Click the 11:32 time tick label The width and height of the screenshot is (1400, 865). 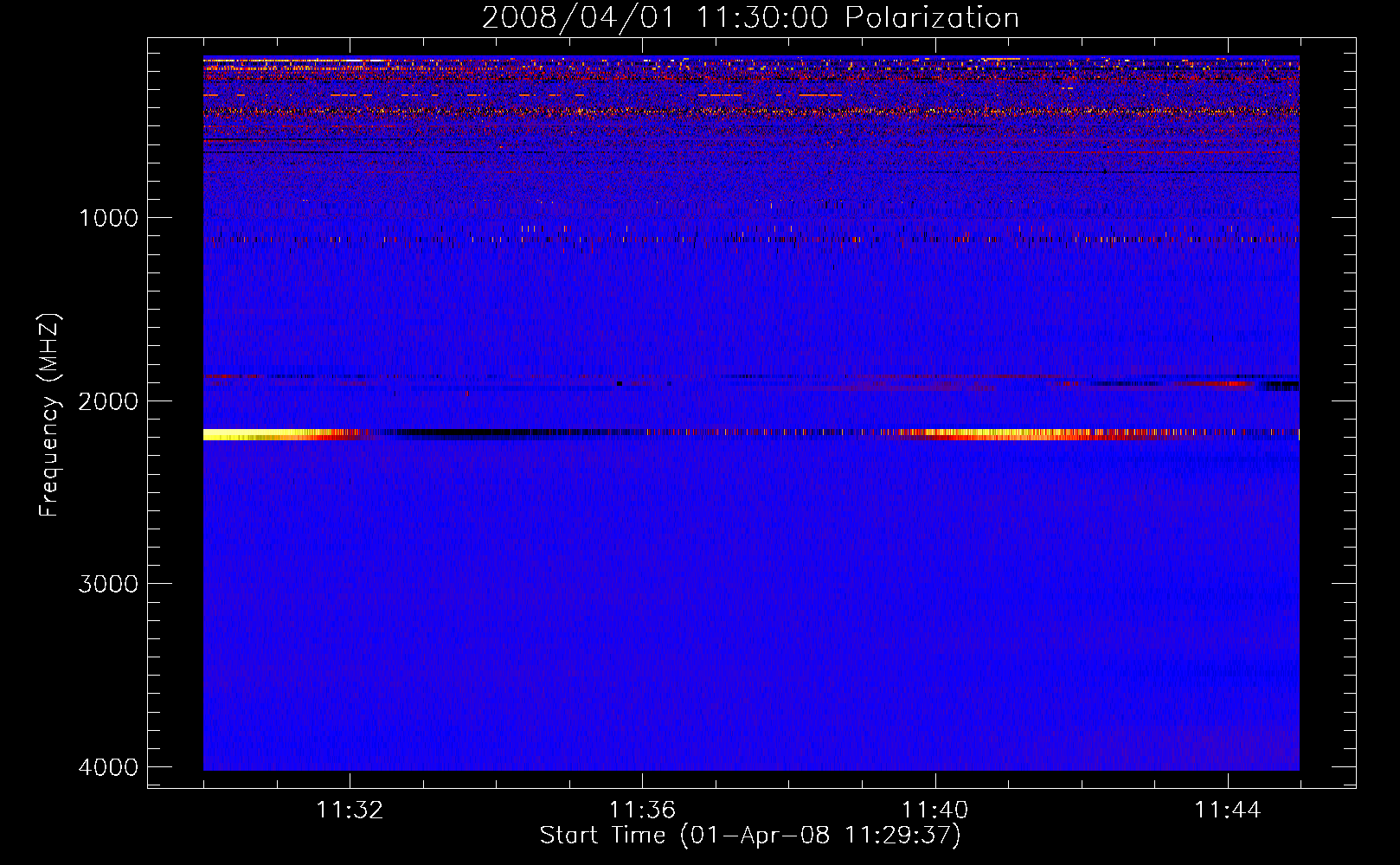pyautogui.click(x=350, y=811)
